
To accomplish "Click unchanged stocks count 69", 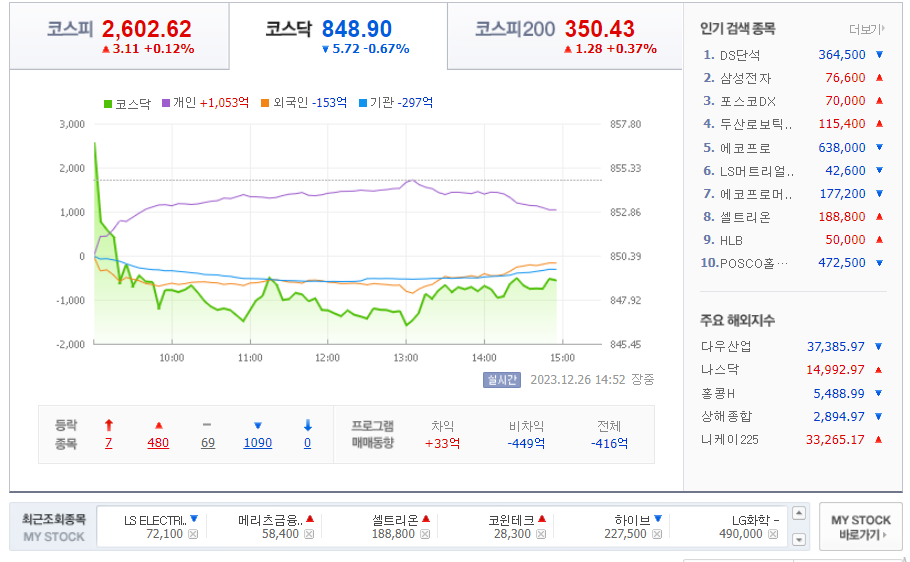I will click(208, 443).
